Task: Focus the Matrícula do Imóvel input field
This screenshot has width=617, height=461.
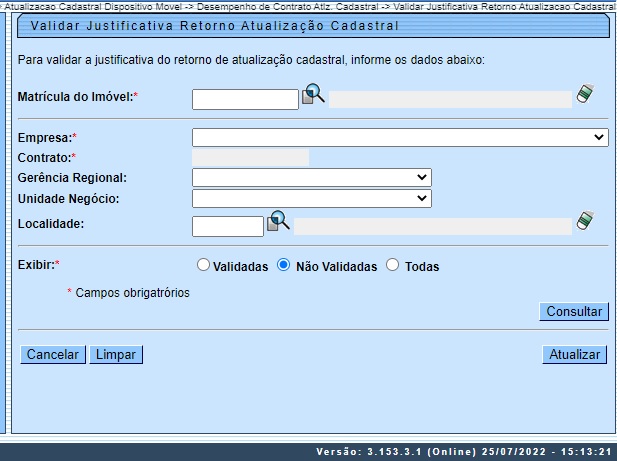Action: (245, 99)
